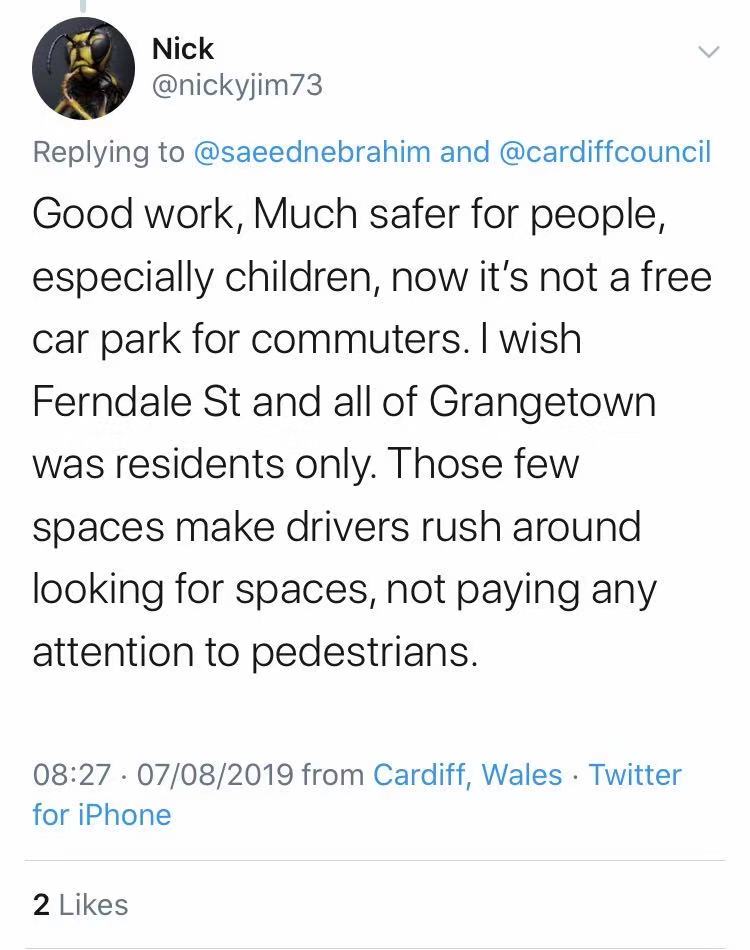Expand the tweet options chevron
750x950 pixels.
click(x=708, y=51)
